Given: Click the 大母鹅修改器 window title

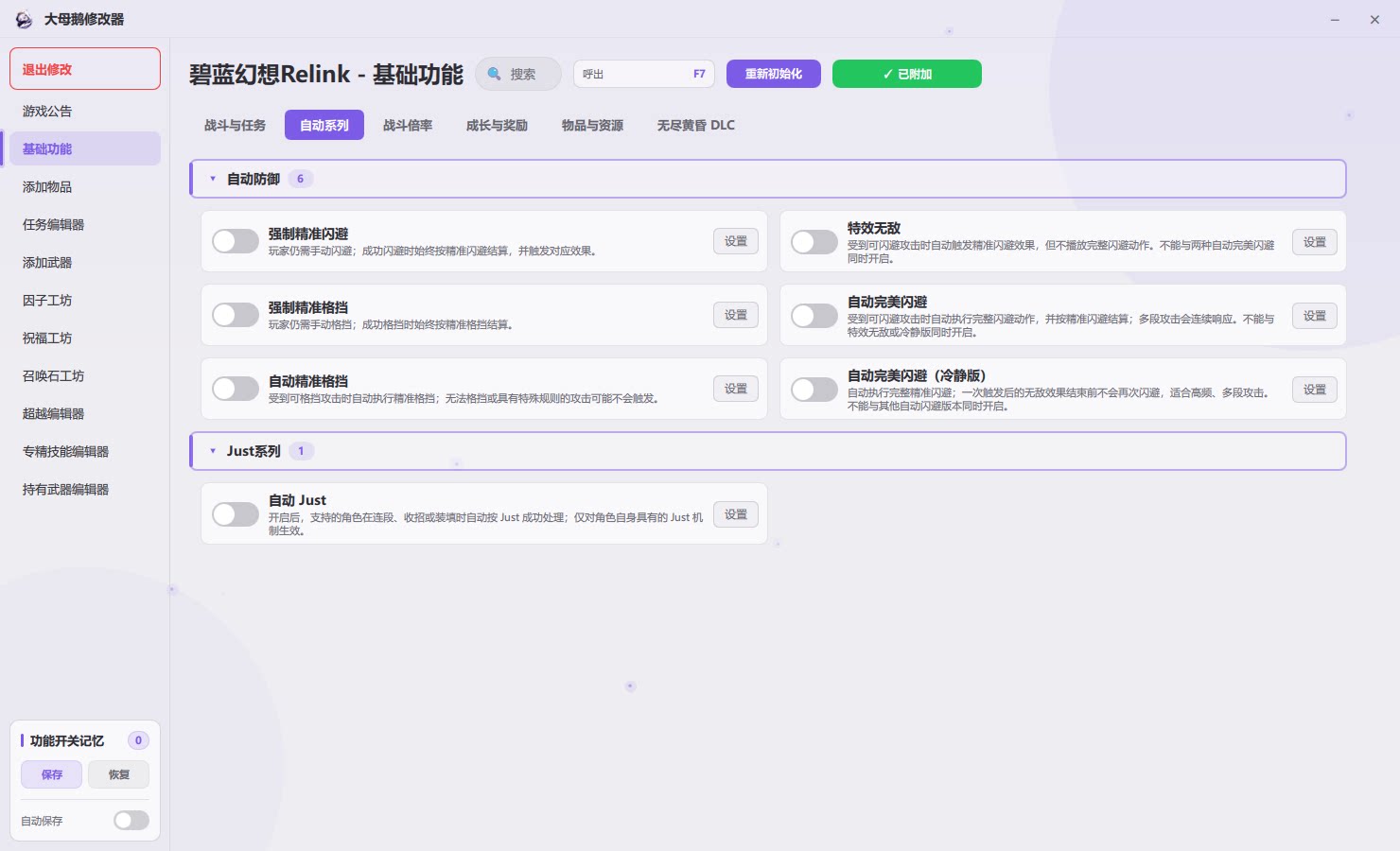Looking at the screenshot, I should coord(84,19).
